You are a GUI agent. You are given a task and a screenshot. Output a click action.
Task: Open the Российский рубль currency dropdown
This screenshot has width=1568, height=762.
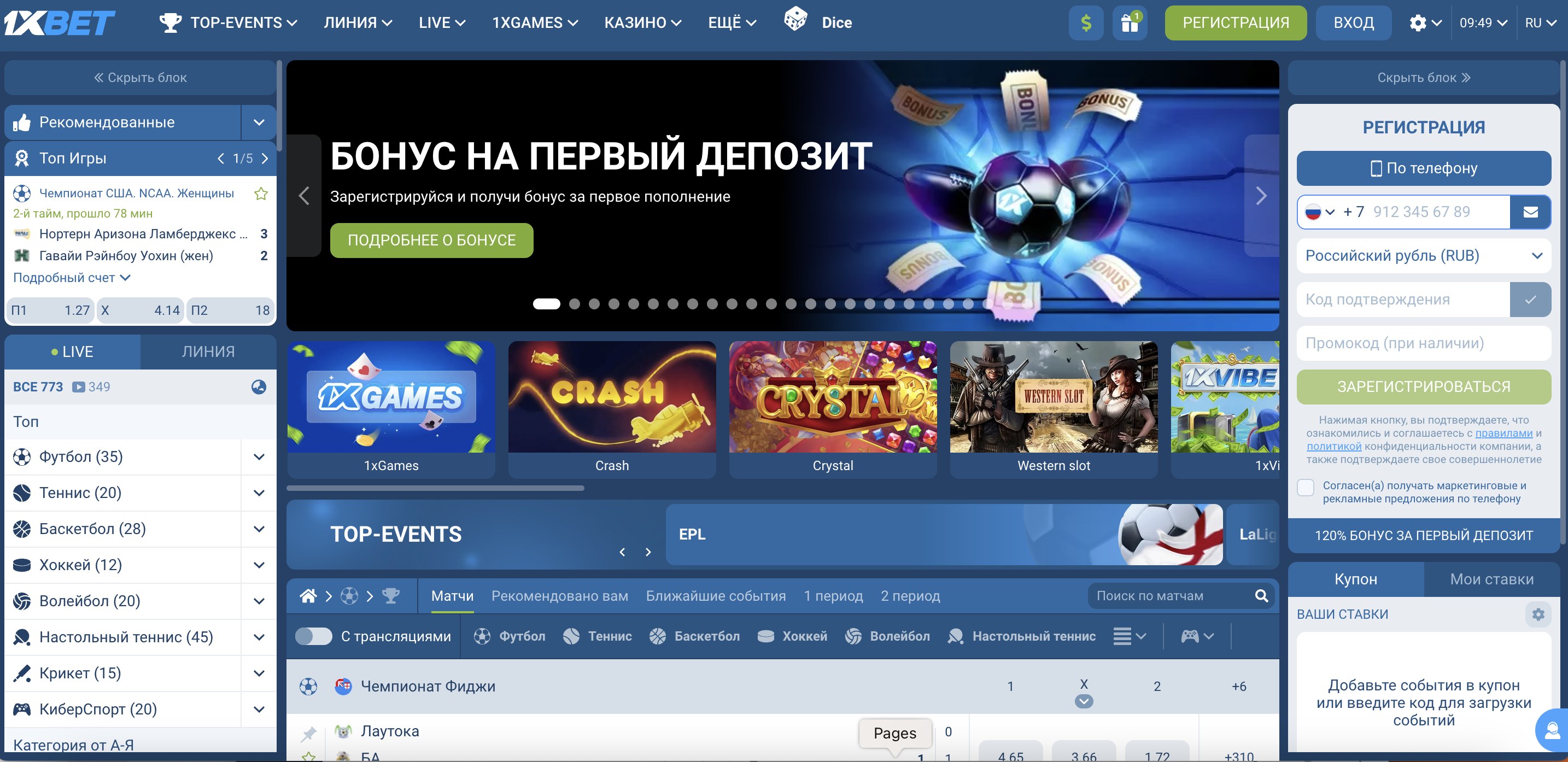click(1423, 256)
